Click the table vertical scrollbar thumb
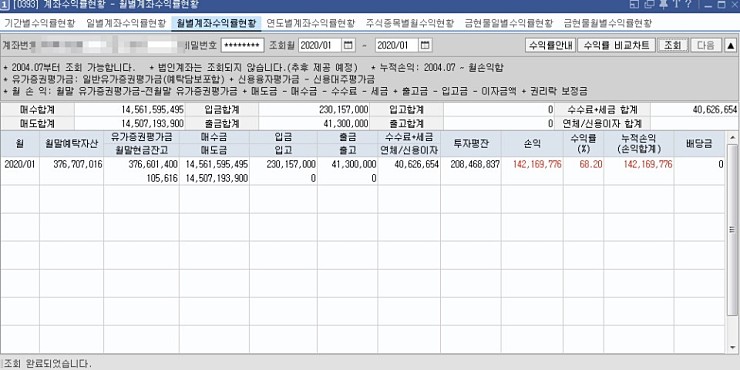This screenshot has width=740, height=370. point(732,230)
